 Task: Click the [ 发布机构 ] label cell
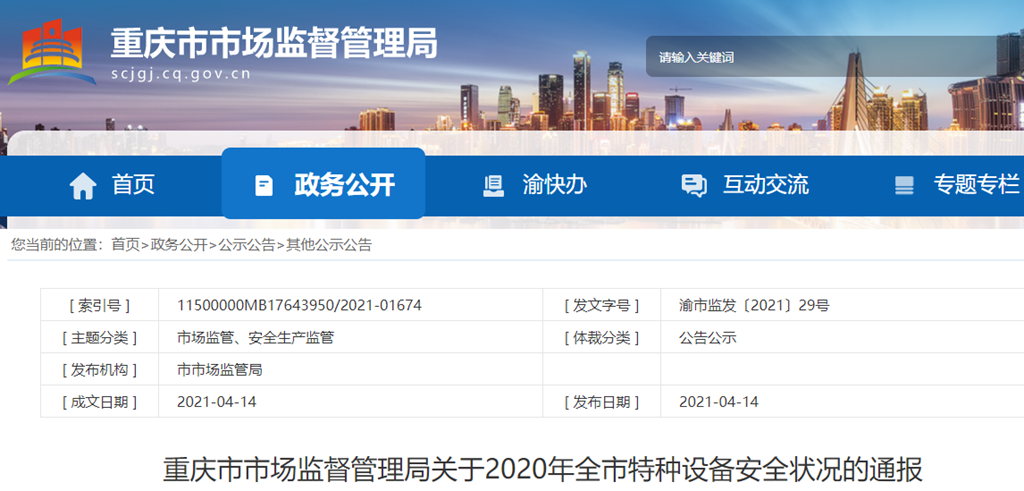[x=99, y=370]
